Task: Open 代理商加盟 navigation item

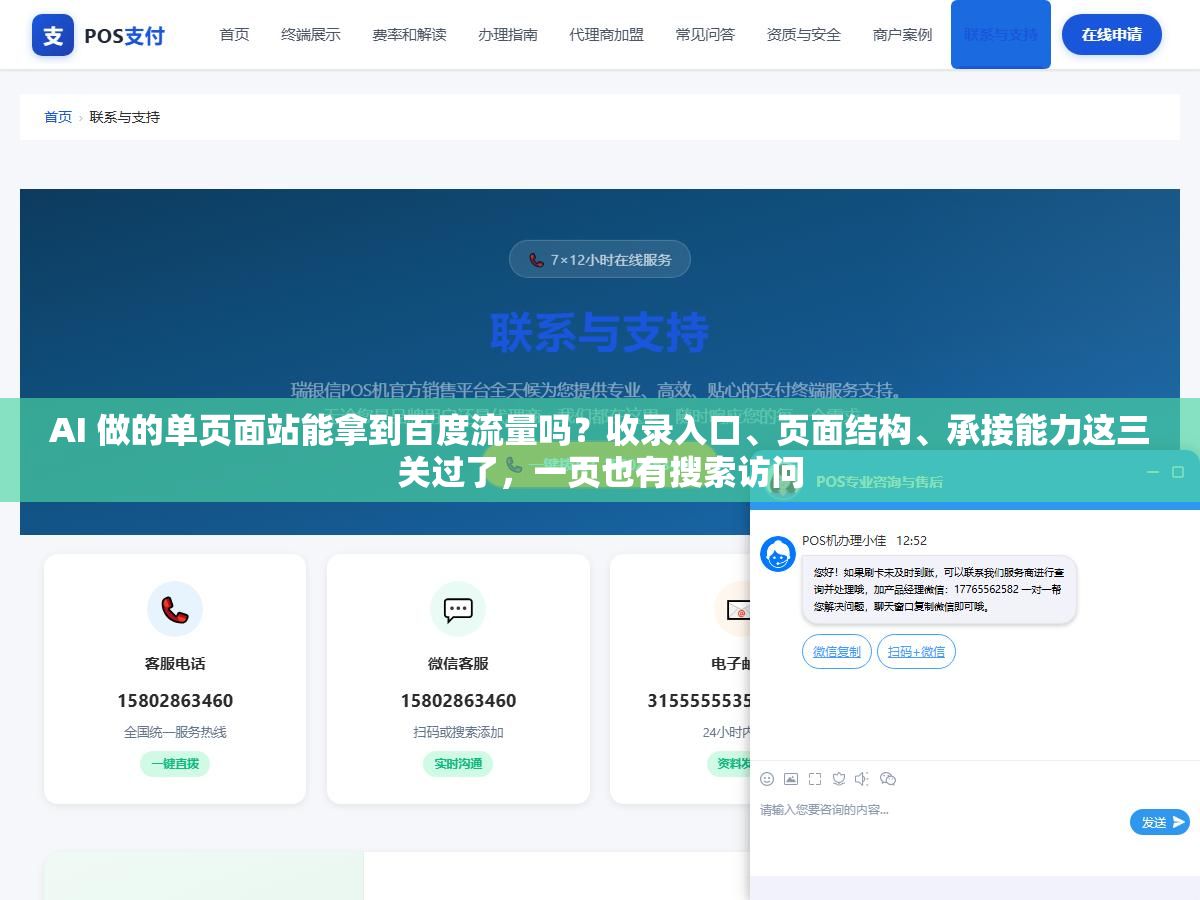Action: pyautogui.click(x=607, y=34)
